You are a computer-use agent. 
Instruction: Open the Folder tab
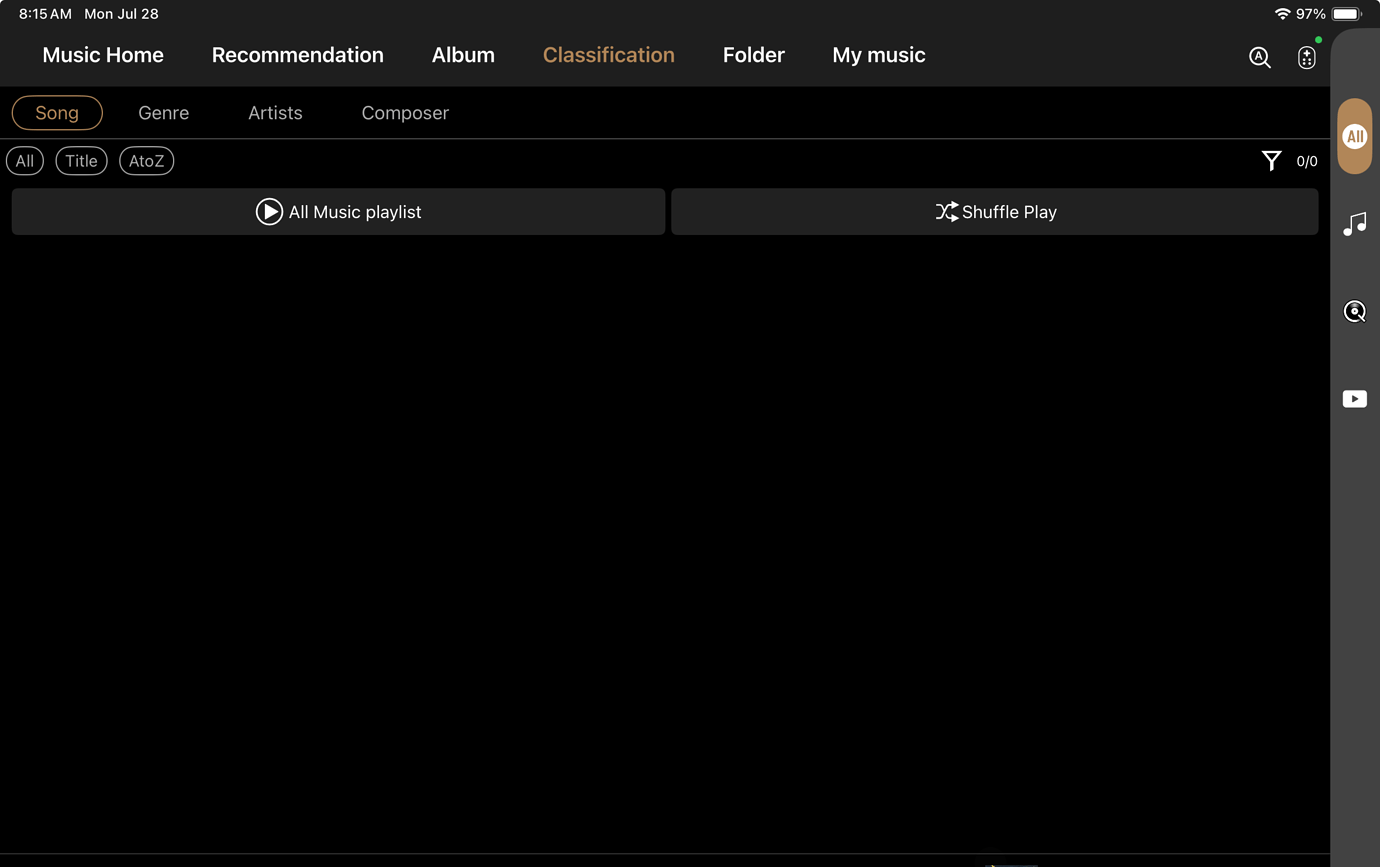click(x=754, y=55)
